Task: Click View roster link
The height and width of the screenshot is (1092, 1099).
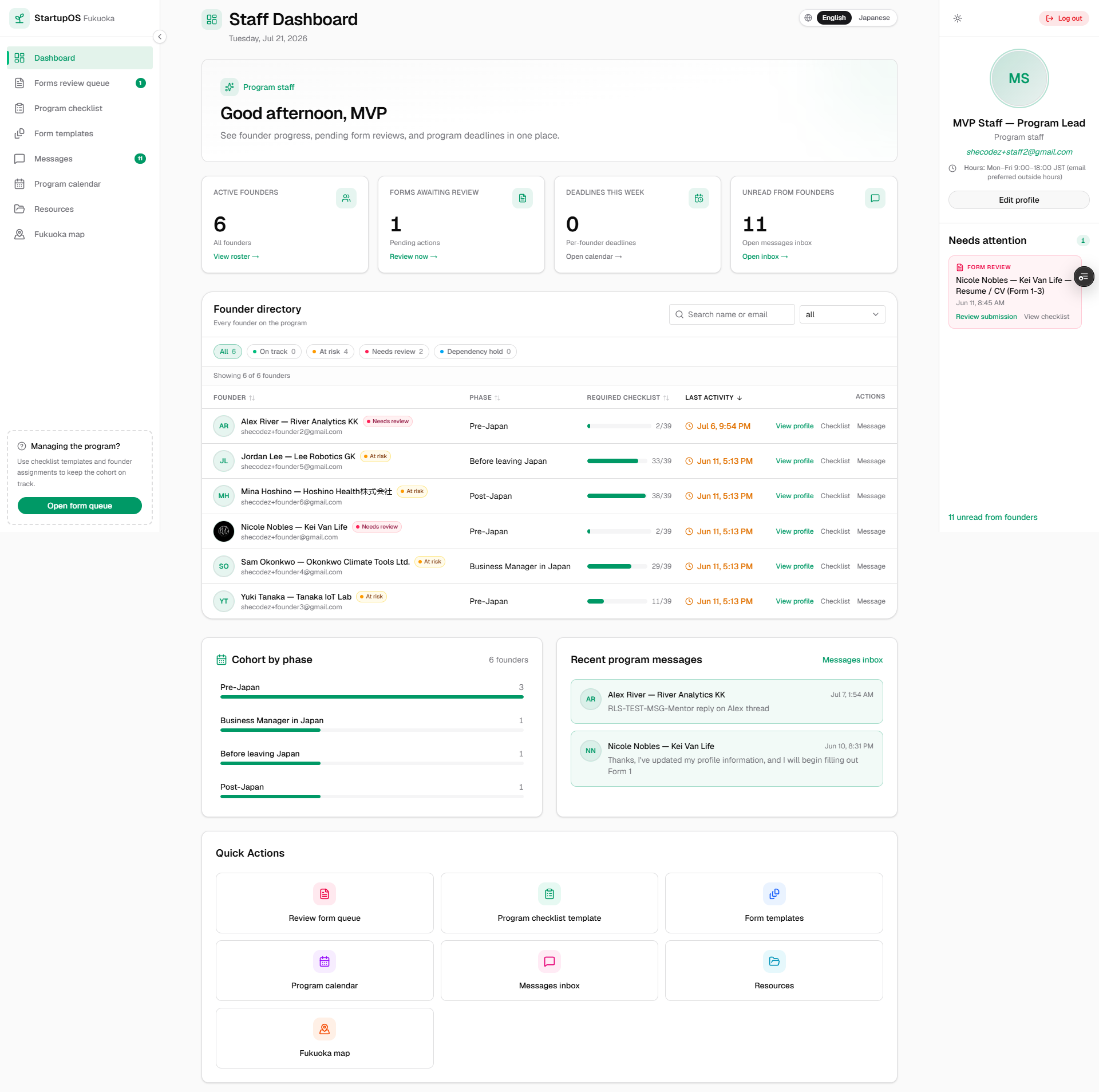Action: (x=236, y=257)
